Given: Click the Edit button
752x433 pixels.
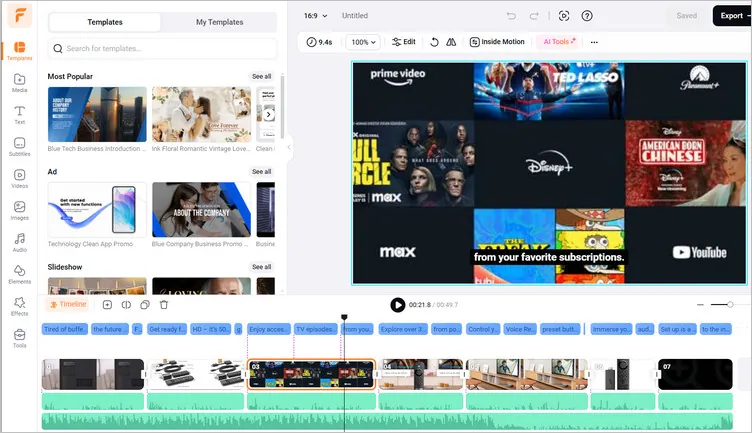Looking at the screenshot, I should [x=404, y=42].
